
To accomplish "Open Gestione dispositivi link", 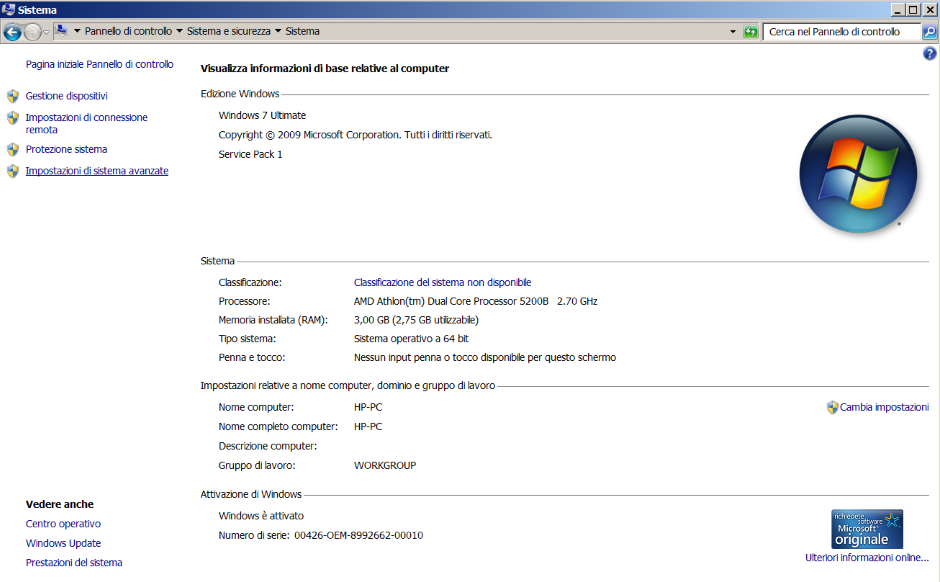I will point(67,96).
